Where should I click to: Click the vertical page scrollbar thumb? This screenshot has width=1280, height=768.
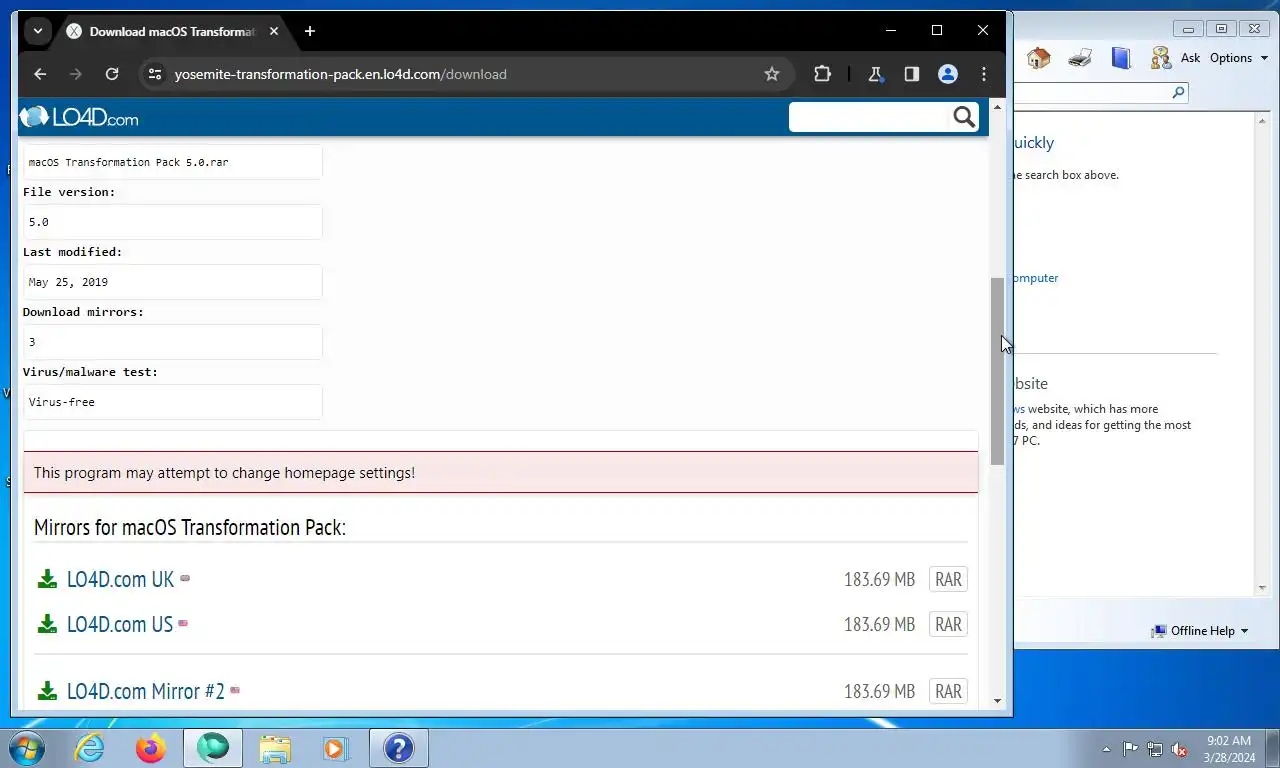(997, 371)
